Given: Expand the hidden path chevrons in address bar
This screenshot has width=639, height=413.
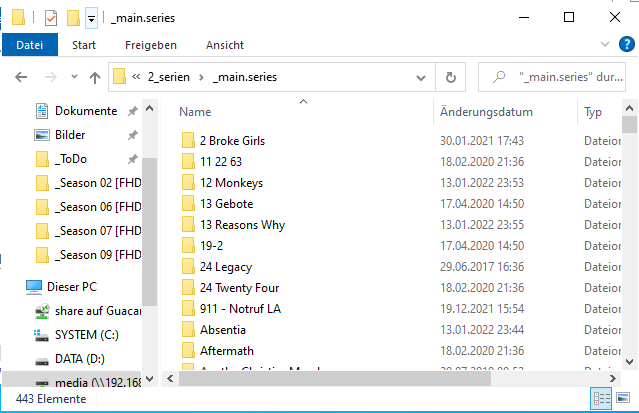Looking at the screenshot, I should pyautogui.click(x=136, y=77).
